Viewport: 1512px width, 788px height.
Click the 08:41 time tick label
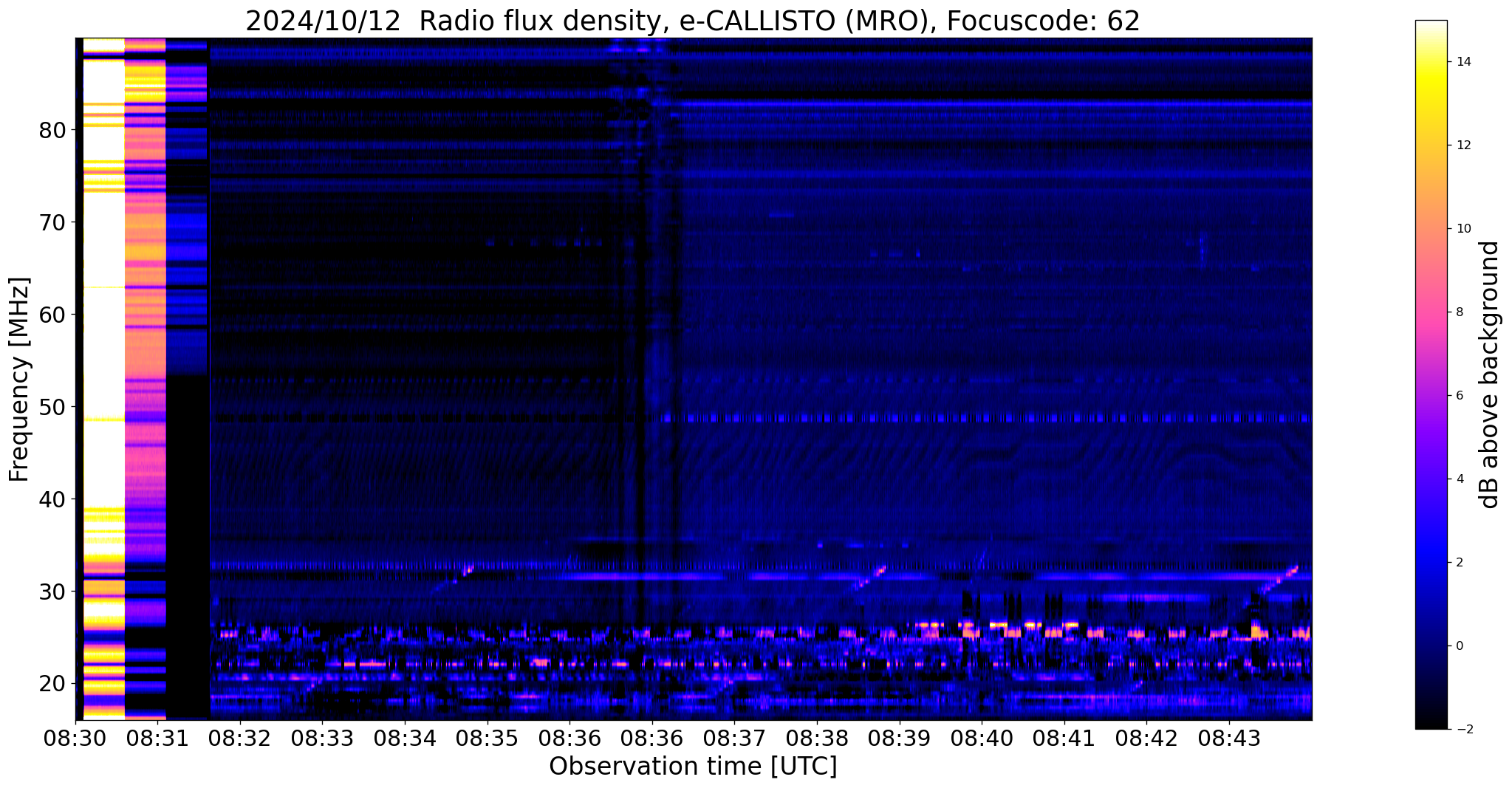pyautogui.click(x=1064, y=738)
